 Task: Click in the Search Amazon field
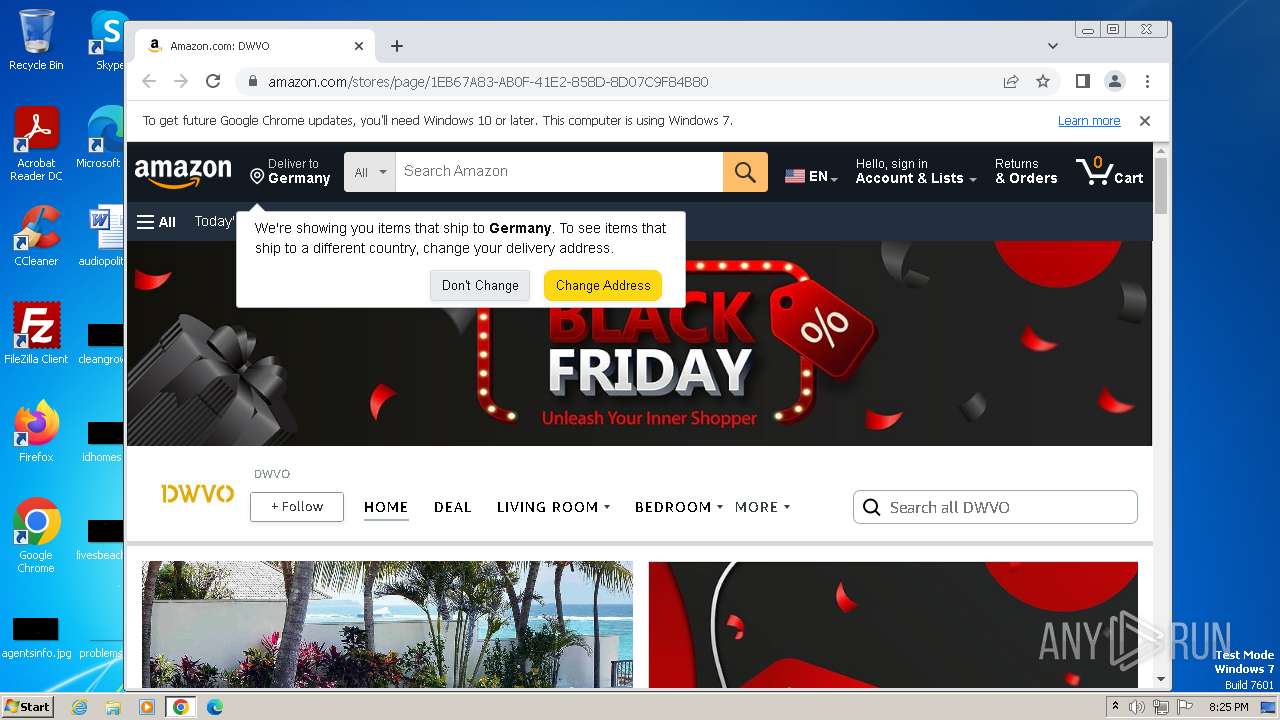click(x=559, y=172)
